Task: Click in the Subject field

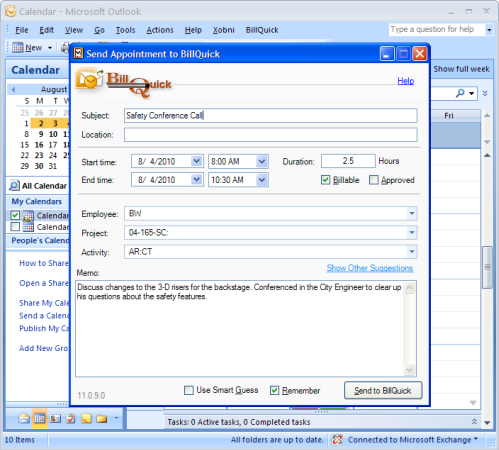Action: click(x=271, y=116)
